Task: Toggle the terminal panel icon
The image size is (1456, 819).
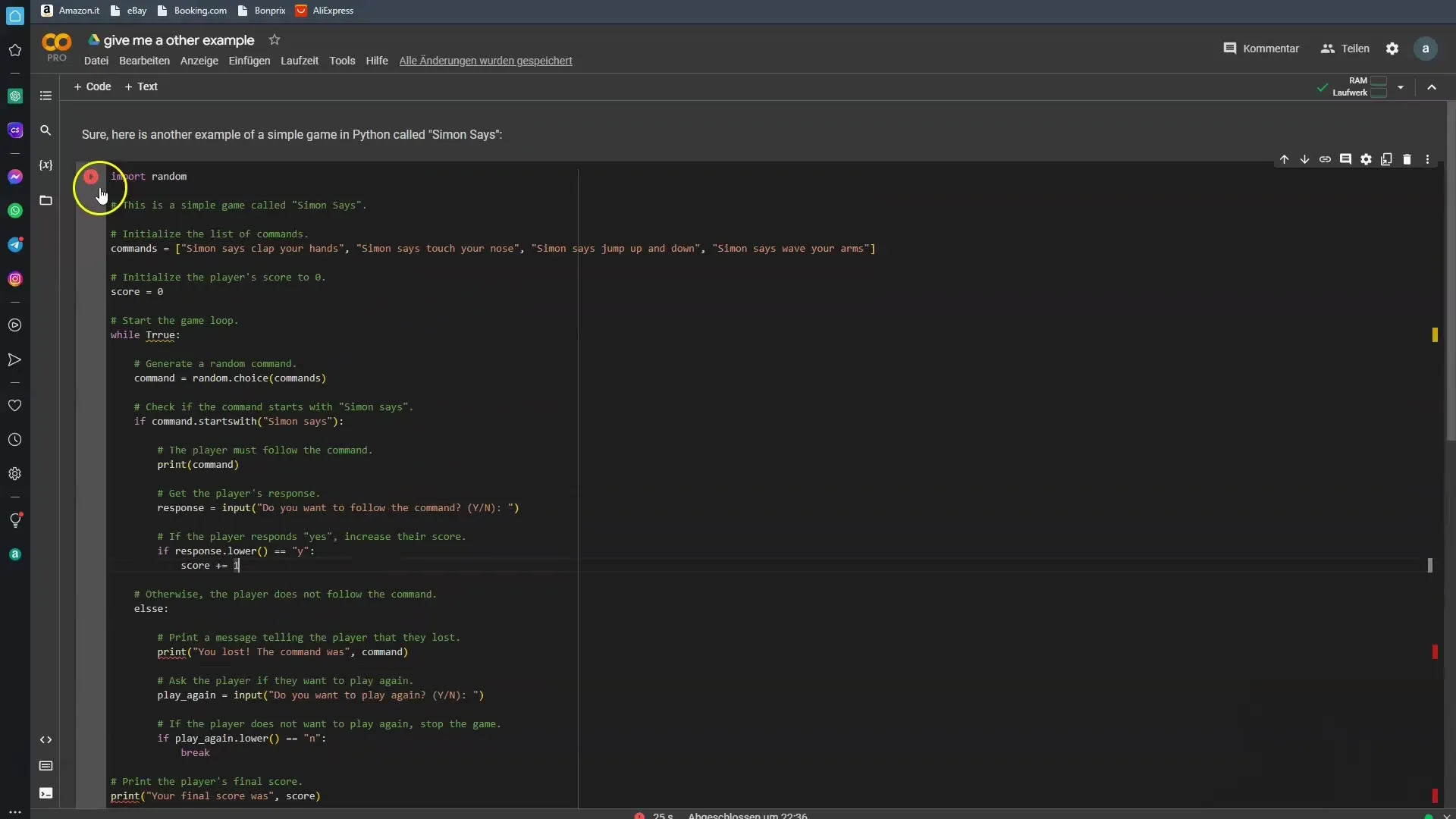Action: point(45,793)
